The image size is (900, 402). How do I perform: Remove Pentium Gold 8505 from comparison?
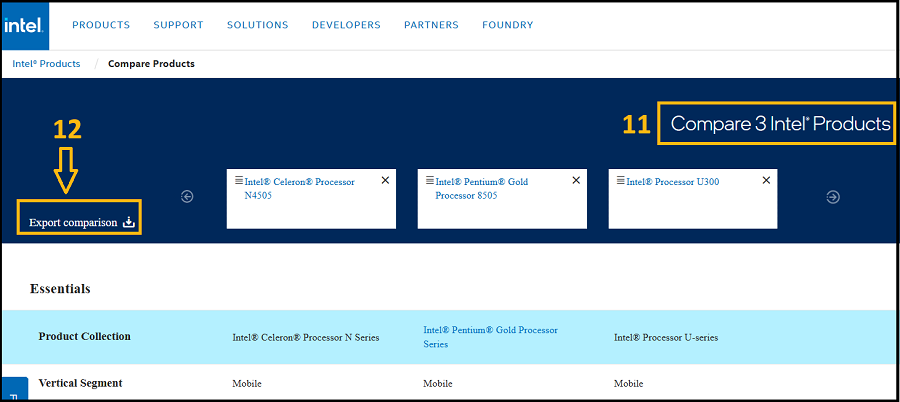576,180
